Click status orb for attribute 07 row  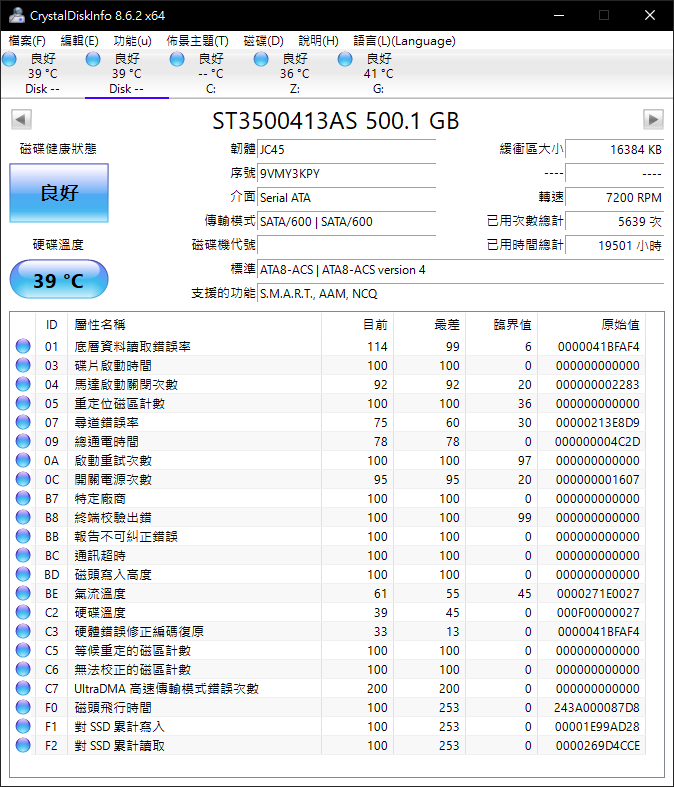pos(23,422)
